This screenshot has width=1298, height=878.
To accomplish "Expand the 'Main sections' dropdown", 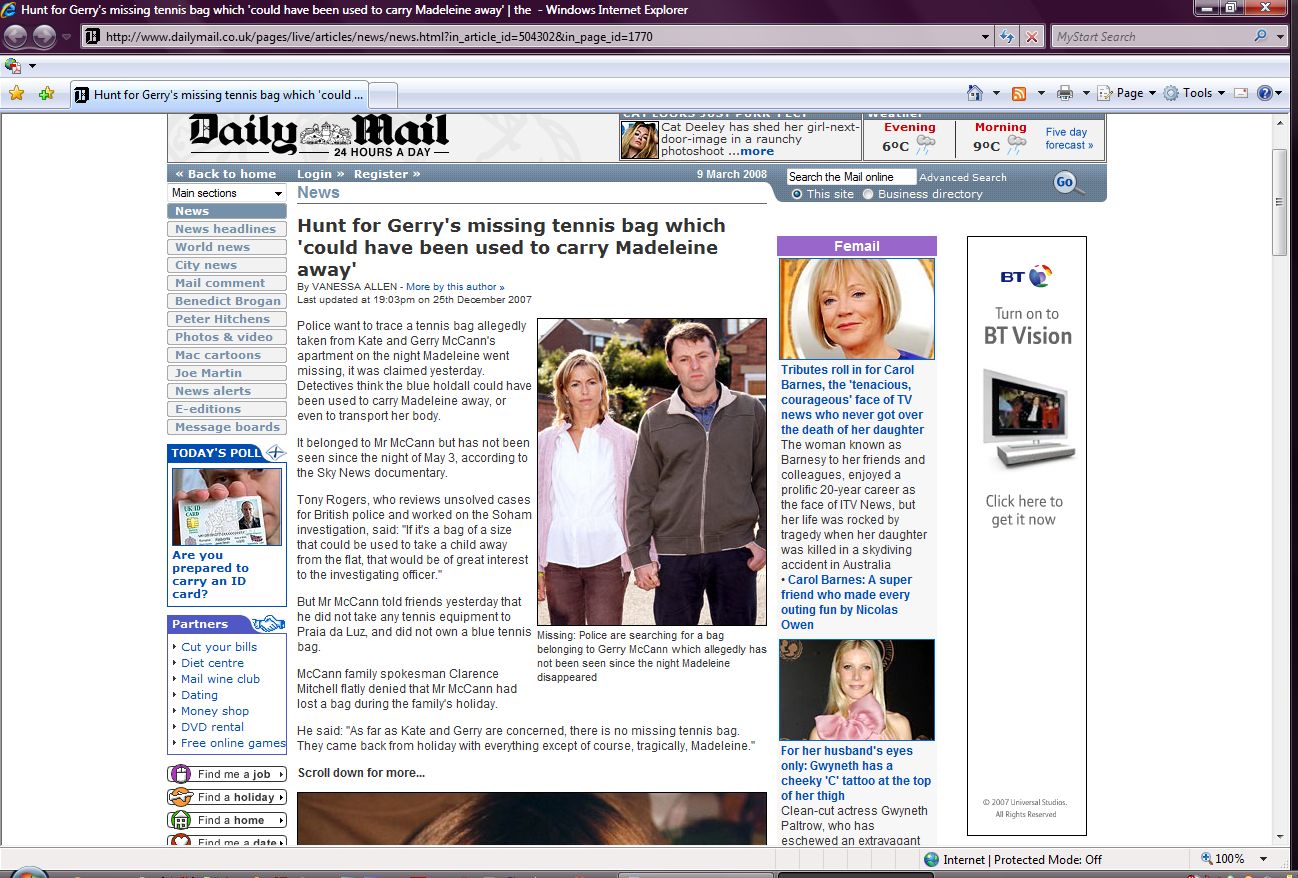I will tap(227, 193).
